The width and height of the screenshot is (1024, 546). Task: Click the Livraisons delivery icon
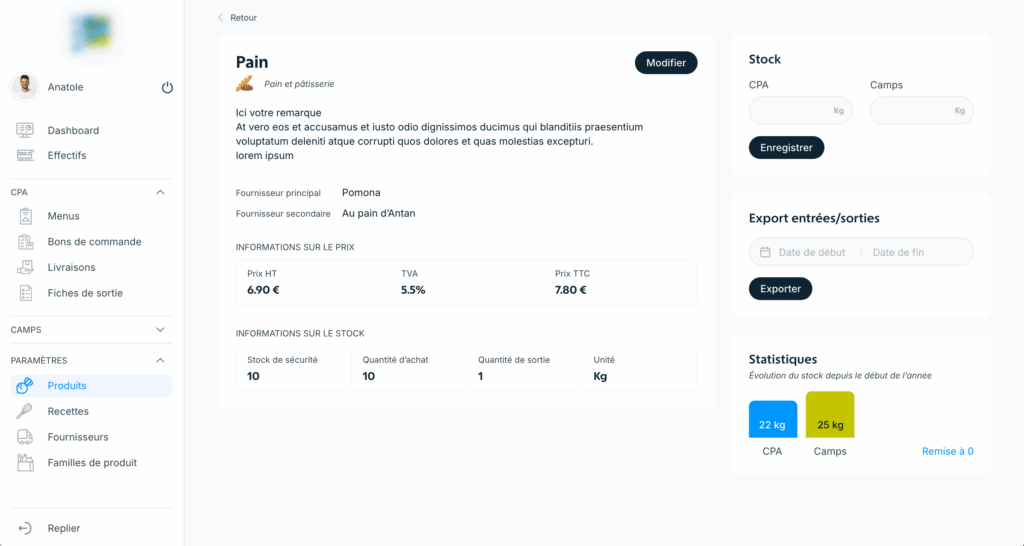27,268
